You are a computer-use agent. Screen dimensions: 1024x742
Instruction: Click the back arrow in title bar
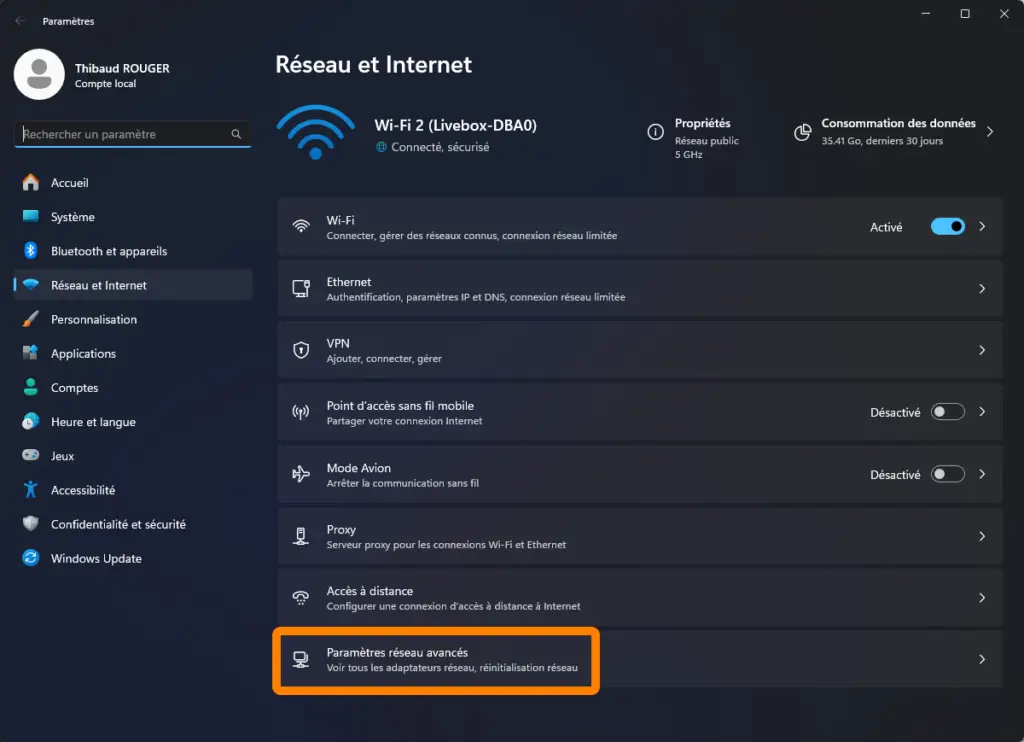[20, 21]
